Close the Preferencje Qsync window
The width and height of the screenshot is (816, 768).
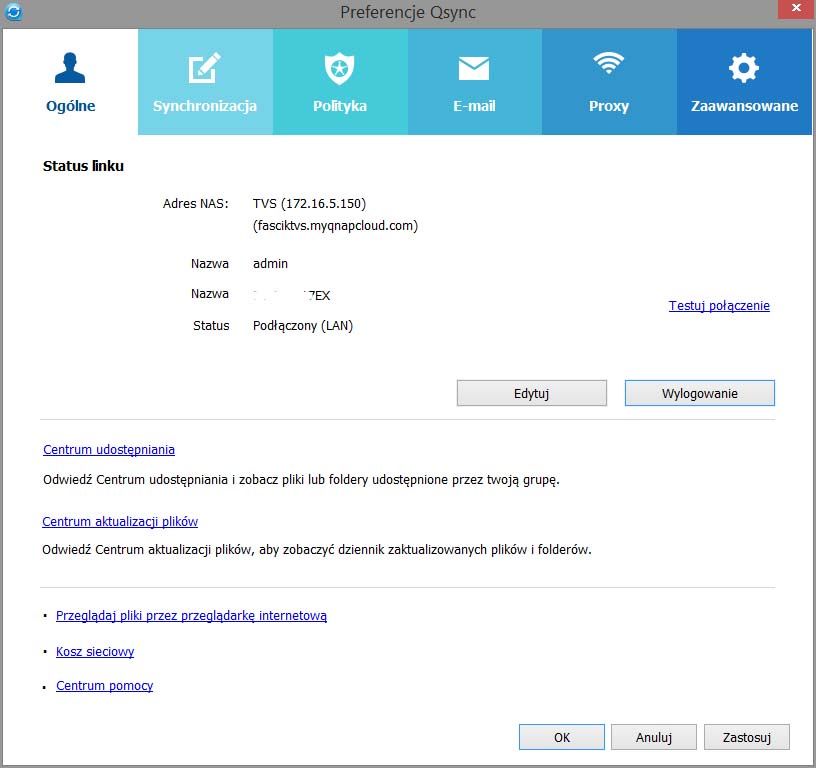click(796, 8)
